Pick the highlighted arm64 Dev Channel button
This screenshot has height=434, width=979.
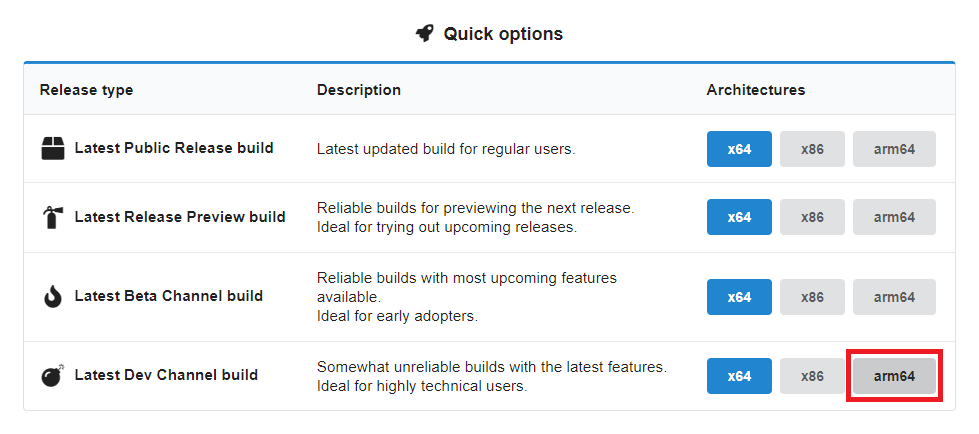coord(894,376)
